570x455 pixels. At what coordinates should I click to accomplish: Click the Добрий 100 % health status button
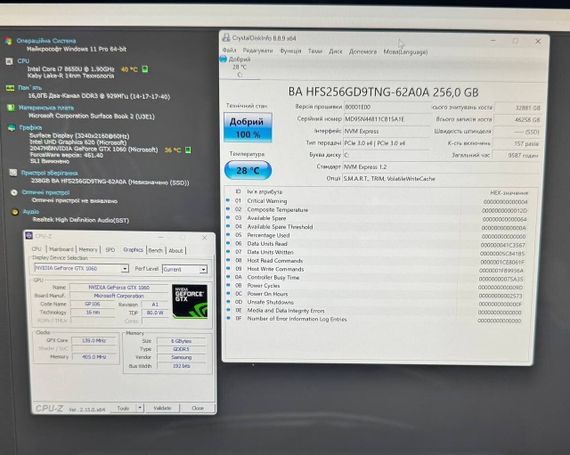click(248, 127)
